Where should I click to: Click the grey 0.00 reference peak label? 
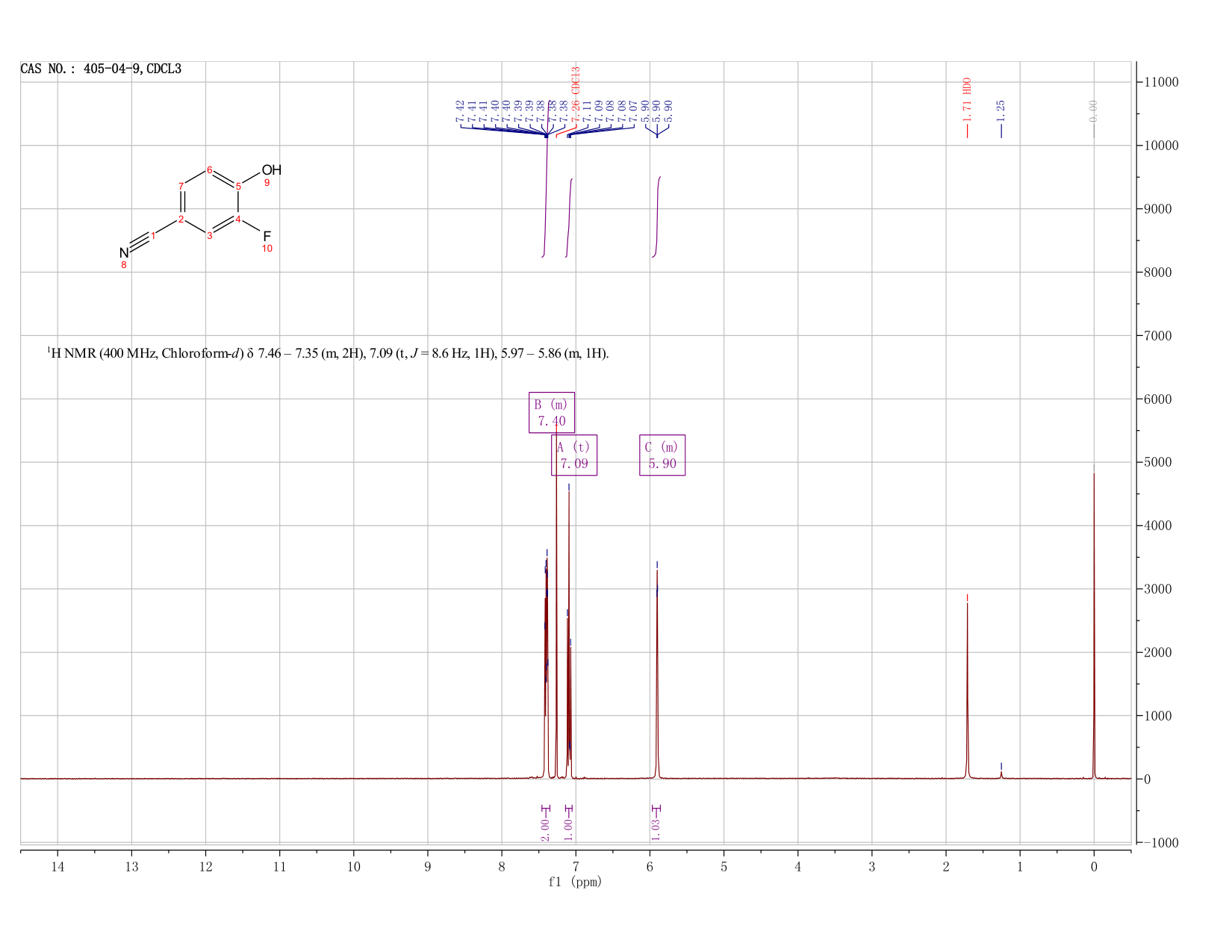pos(1094,111)
